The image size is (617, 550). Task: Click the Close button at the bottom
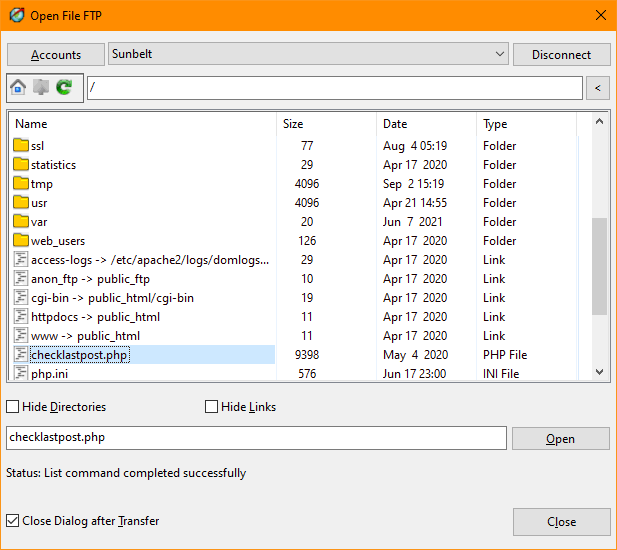click(x=562, y=522)
